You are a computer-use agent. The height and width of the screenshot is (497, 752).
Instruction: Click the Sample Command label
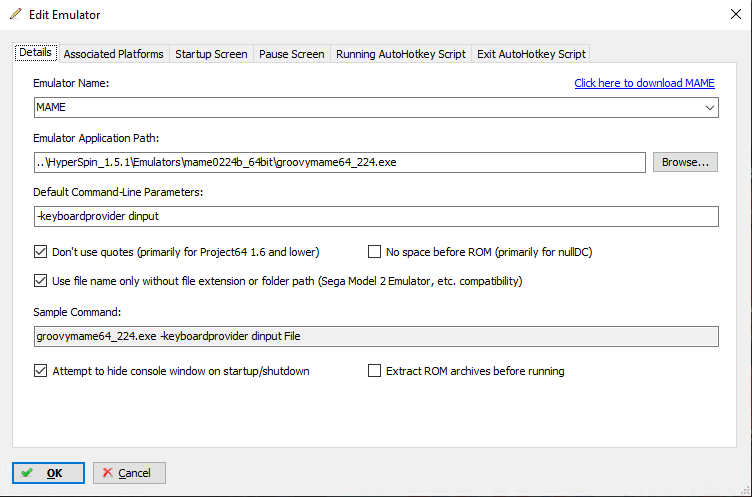pos(77,312)
